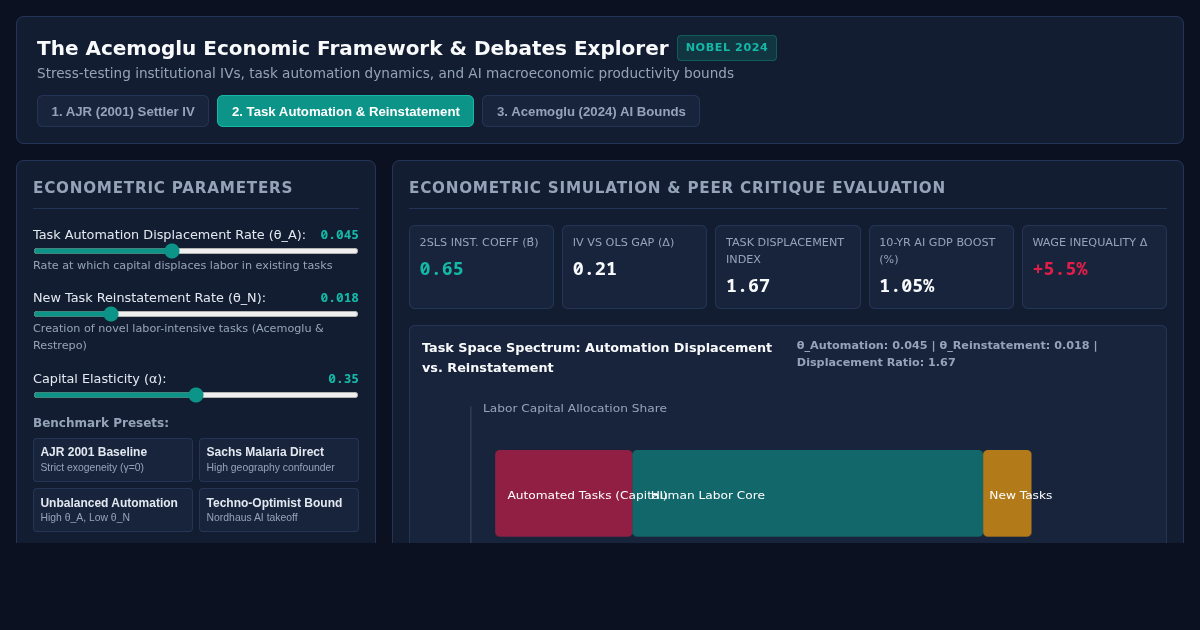Apply the Unbalanced Automation preset
Image resolution: width=1200 pixels, height=630 pixels.
click(113, 510)
